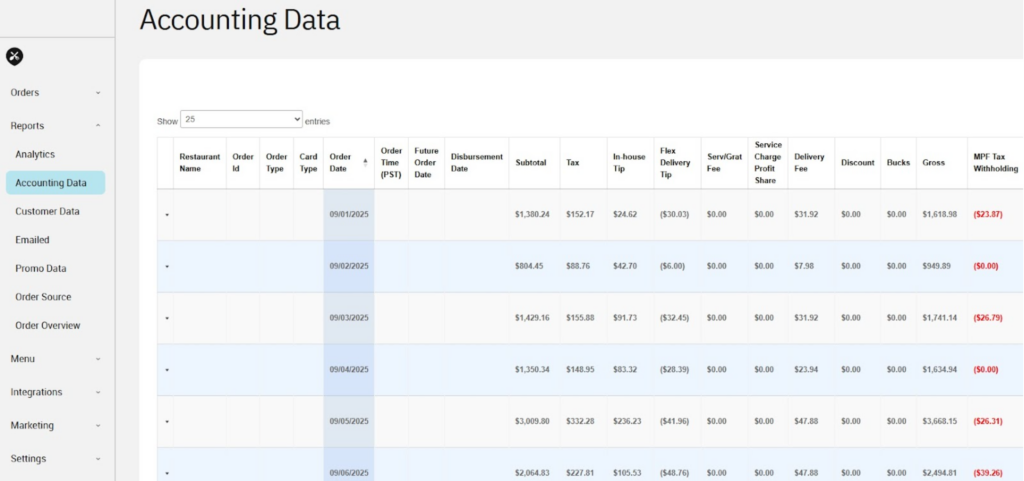Expand the Integrations sidebar chevron
The image size is (1024, 481).
97,392
